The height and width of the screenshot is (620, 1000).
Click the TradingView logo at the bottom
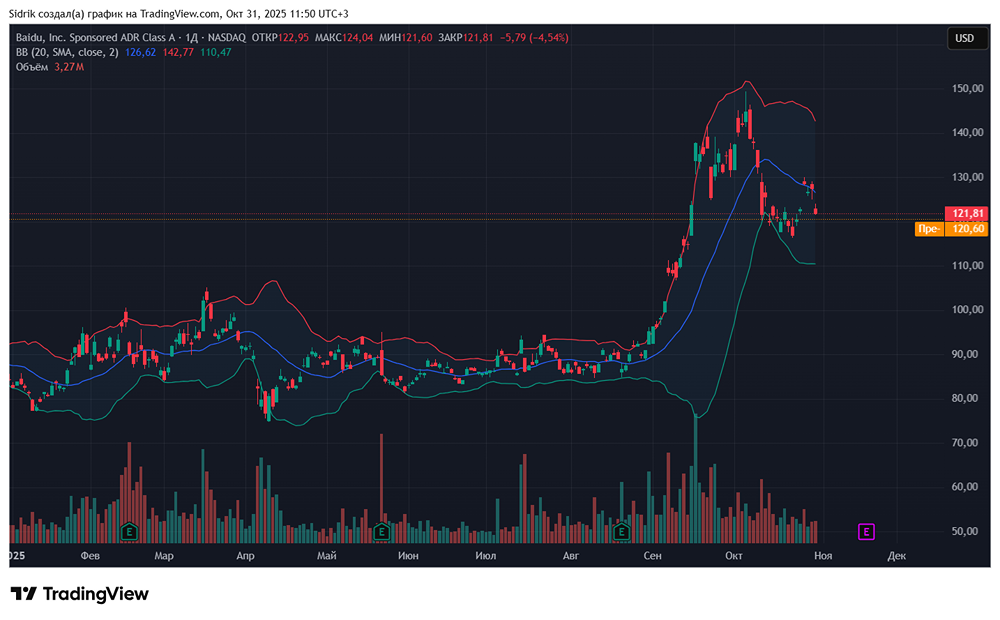(80, 594)
